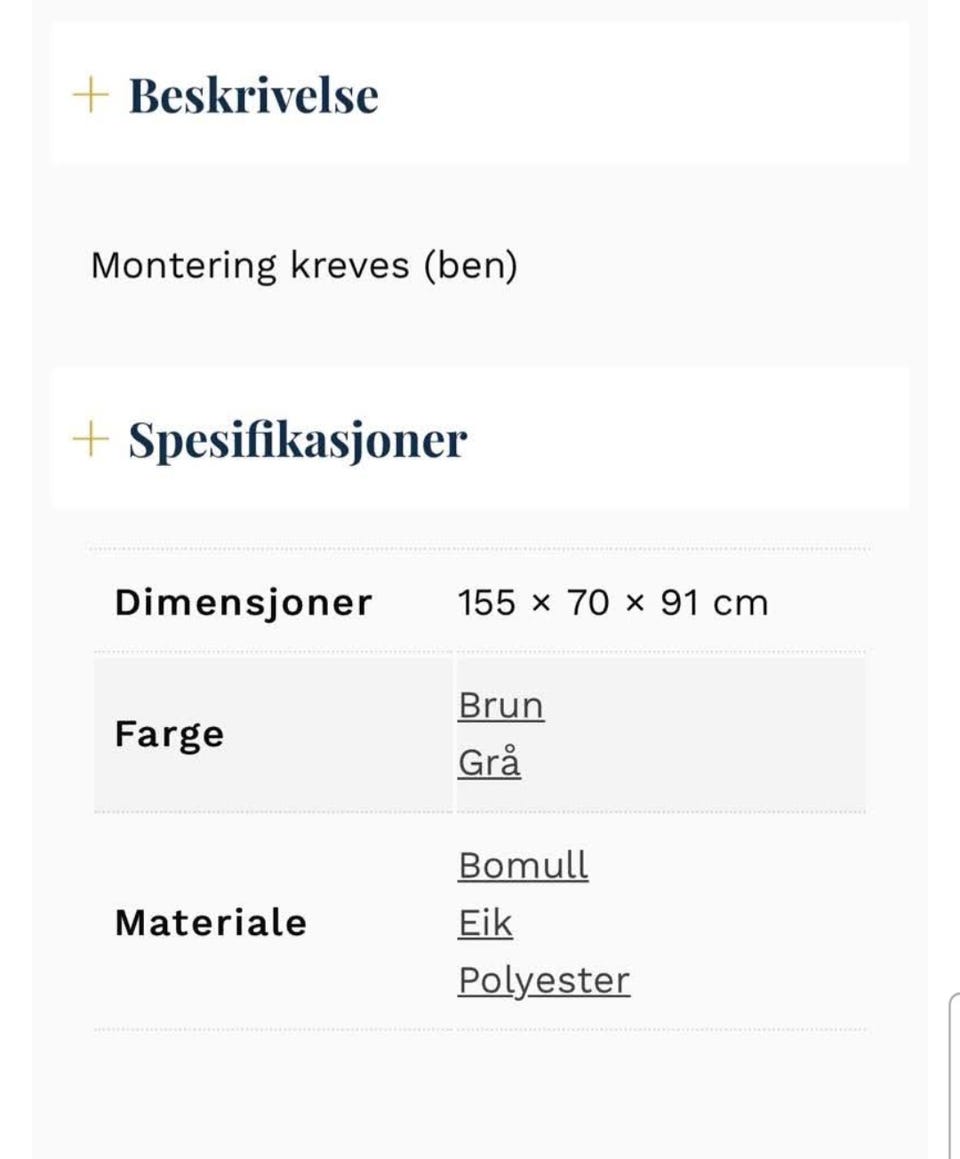The width and height of the screenshot is (960, 1159).
Task: Click the Farge row label
Action: [169, 733]
